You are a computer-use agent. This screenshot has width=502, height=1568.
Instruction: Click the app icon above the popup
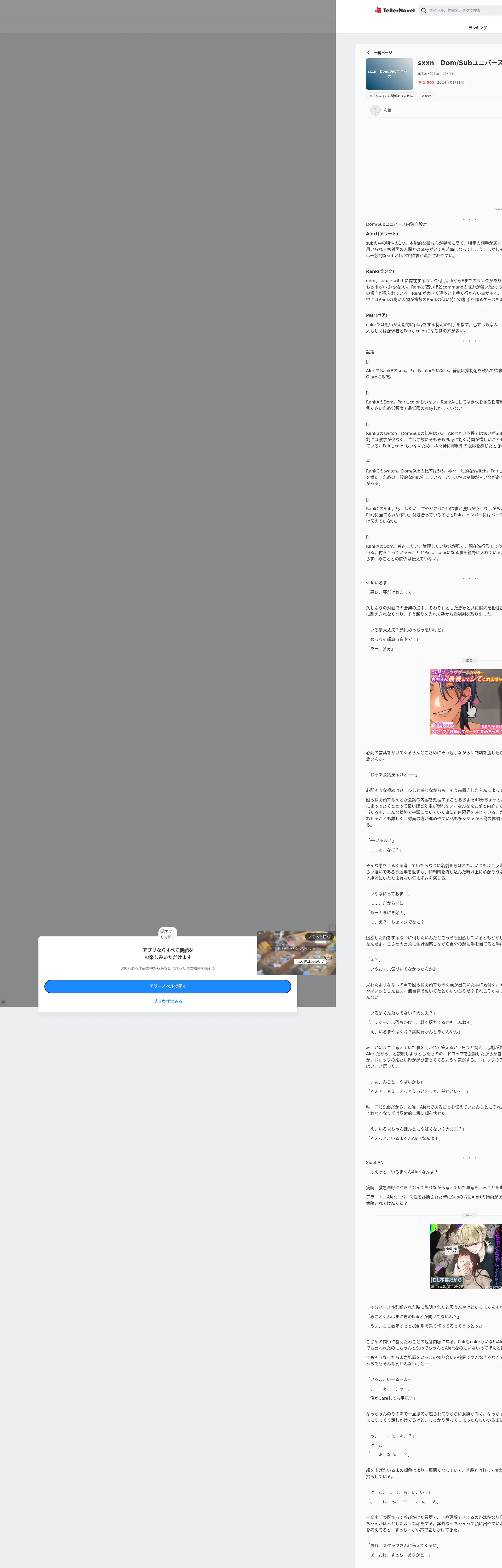tap(168, 934)
